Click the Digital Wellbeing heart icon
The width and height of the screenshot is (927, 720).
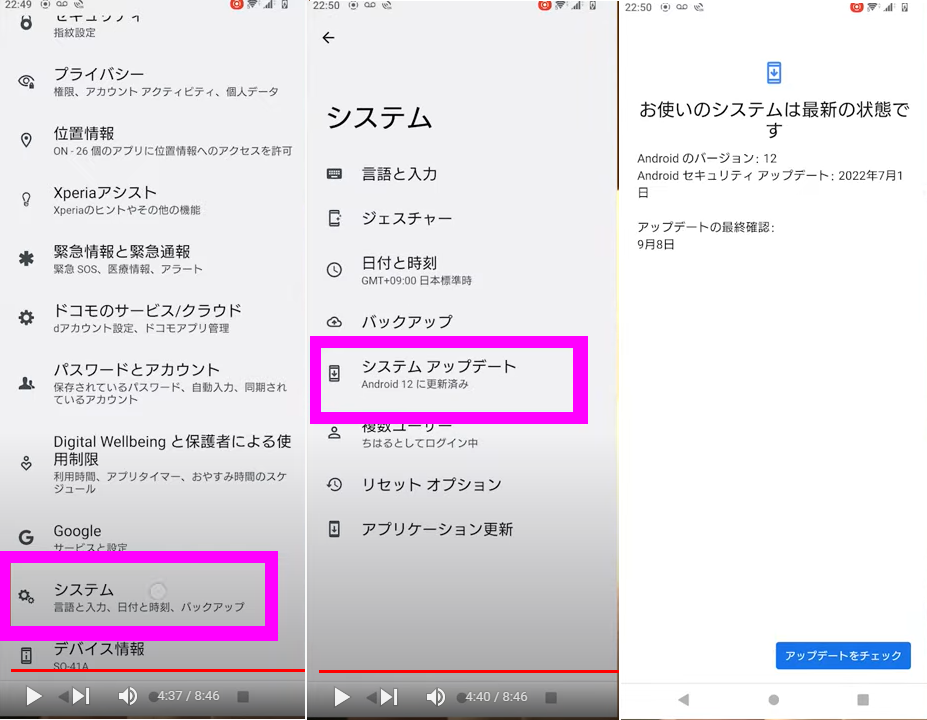click(26, 463)
